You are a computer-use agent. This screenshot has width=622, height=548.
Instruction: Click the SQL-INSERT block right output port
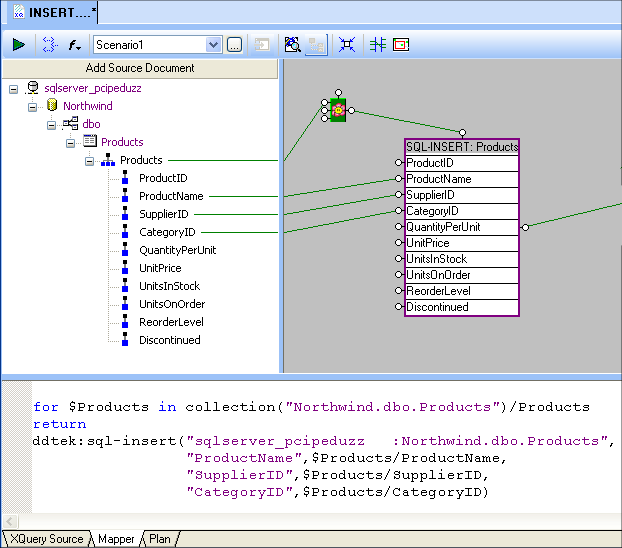(x=525, y=227)
